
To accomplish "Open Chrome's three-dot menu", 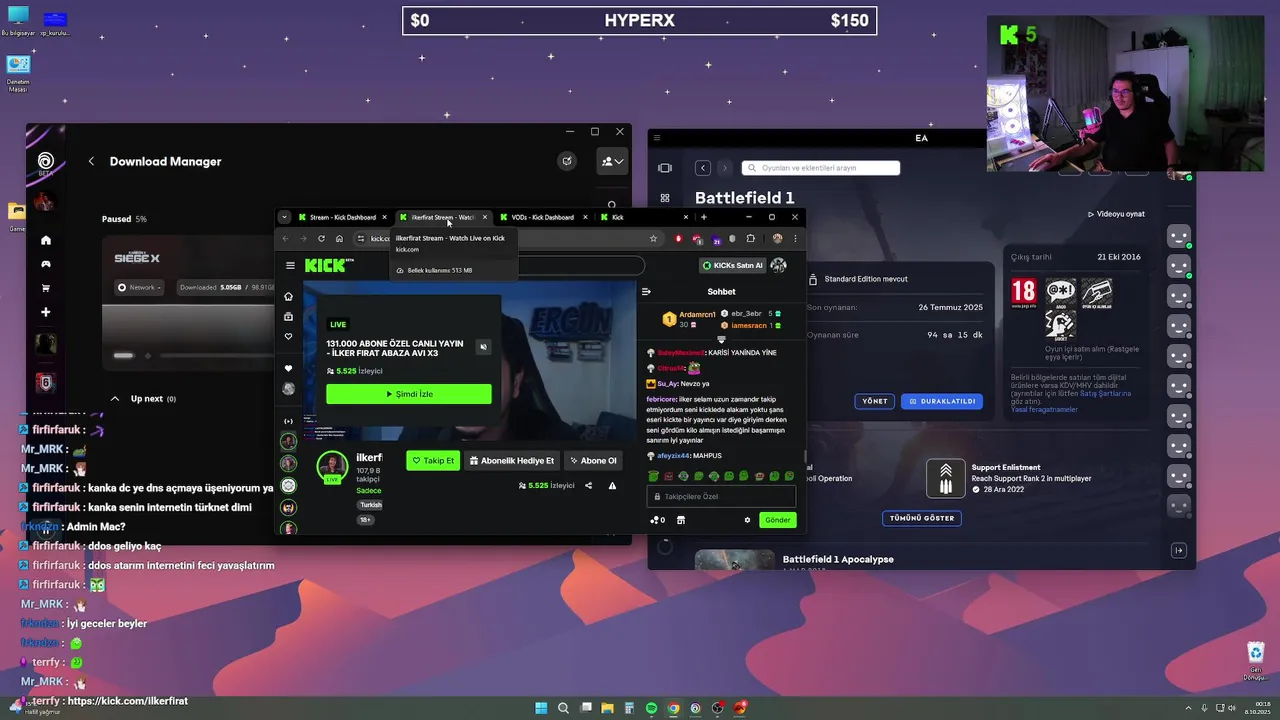I will 796,238.
